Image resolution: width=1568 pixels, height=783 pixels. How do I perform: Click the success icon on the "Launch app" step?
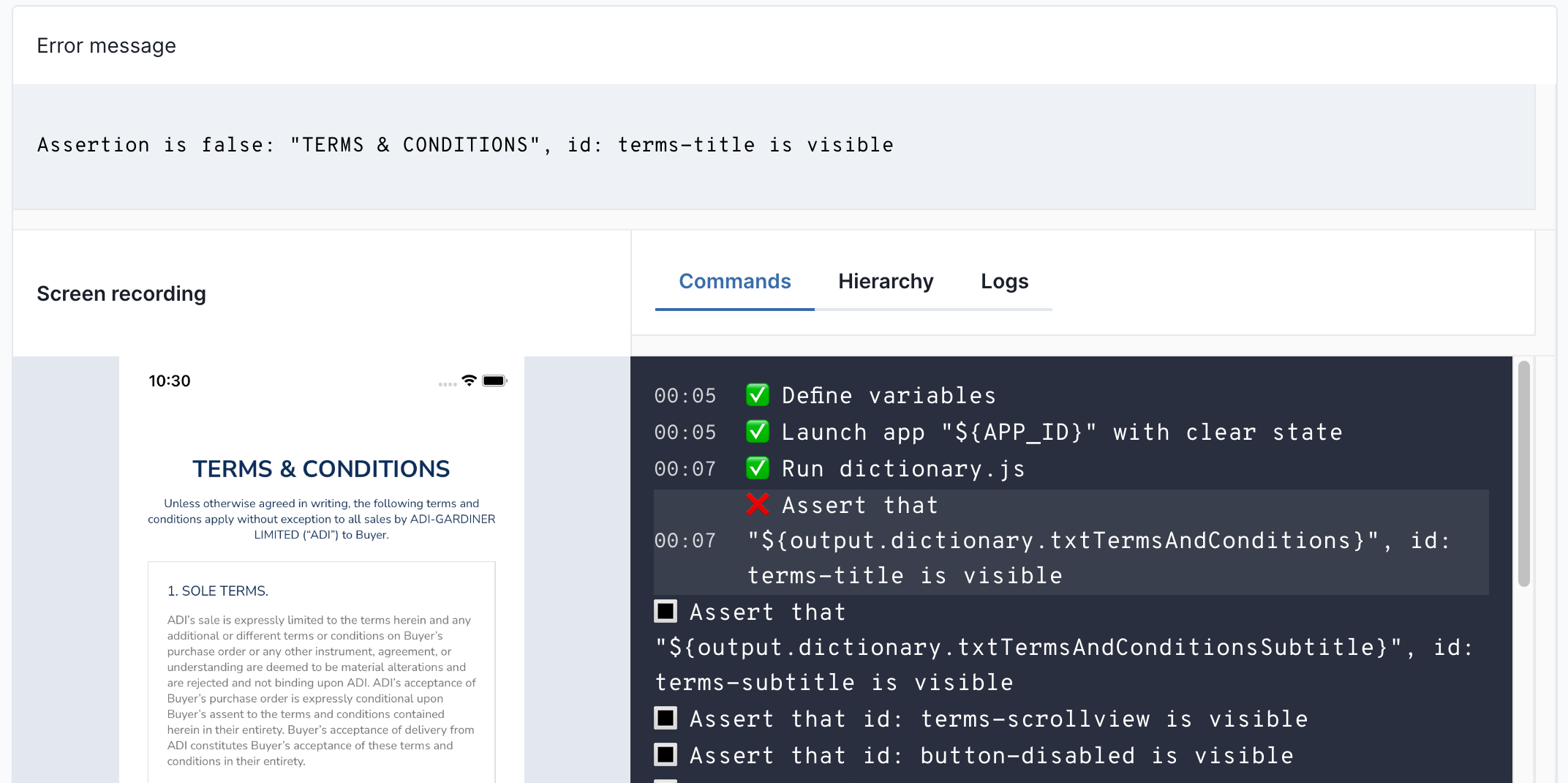(757, 432)
